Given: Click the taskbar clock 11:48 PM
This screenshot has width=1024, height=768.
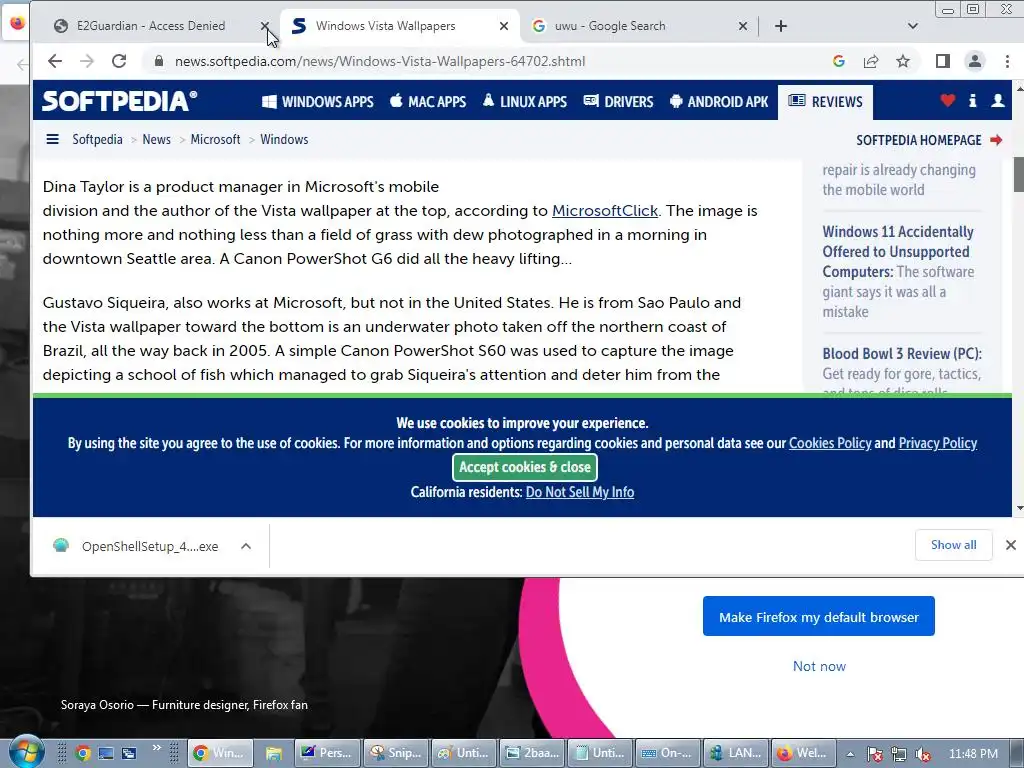Looking at the screenshot, I should tap(973, 753).
